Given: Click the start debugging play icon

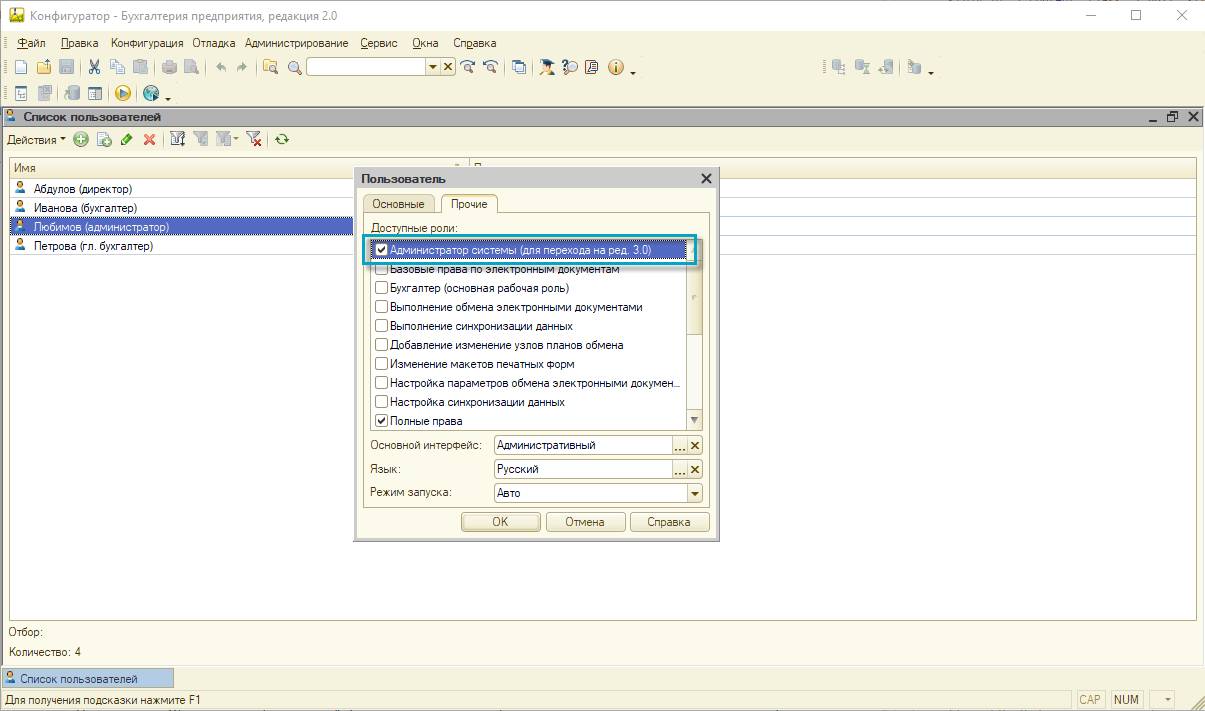Looking at the screenshot, I should point(123,93).
